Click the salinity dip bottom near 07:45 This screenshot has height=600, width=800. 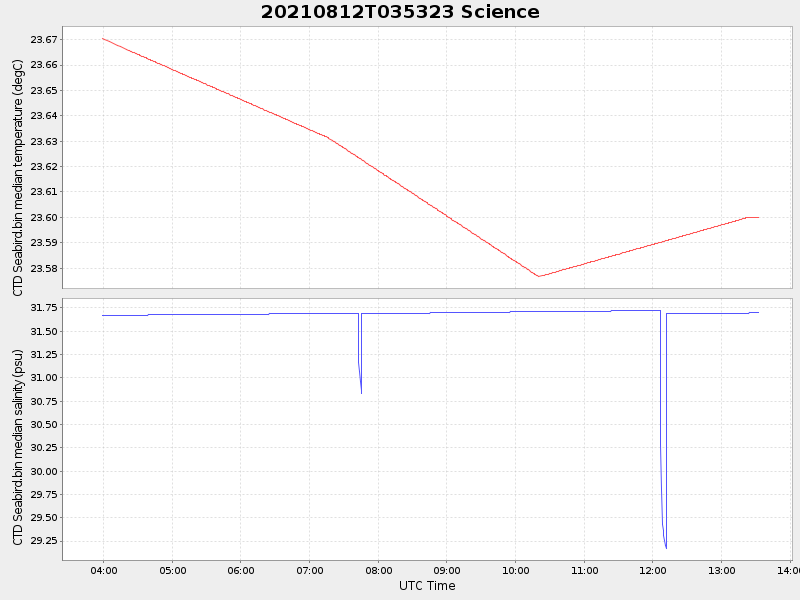point(361,393)
